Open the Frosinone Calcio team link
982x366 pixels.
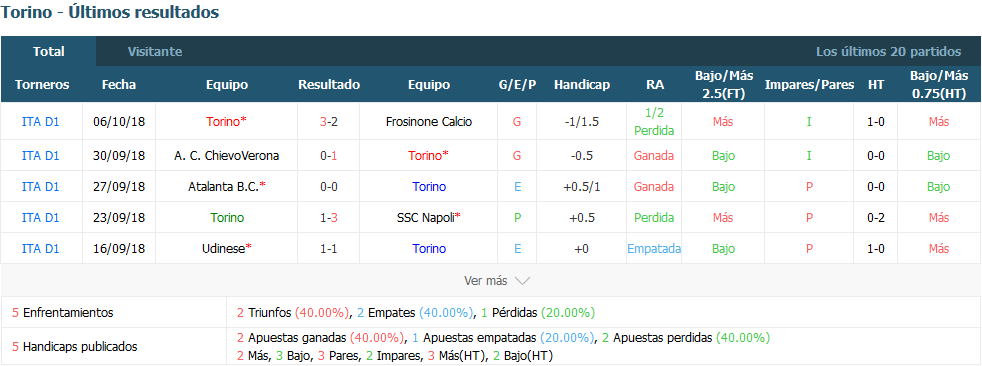pyautogui.click(x=428, y=122)
